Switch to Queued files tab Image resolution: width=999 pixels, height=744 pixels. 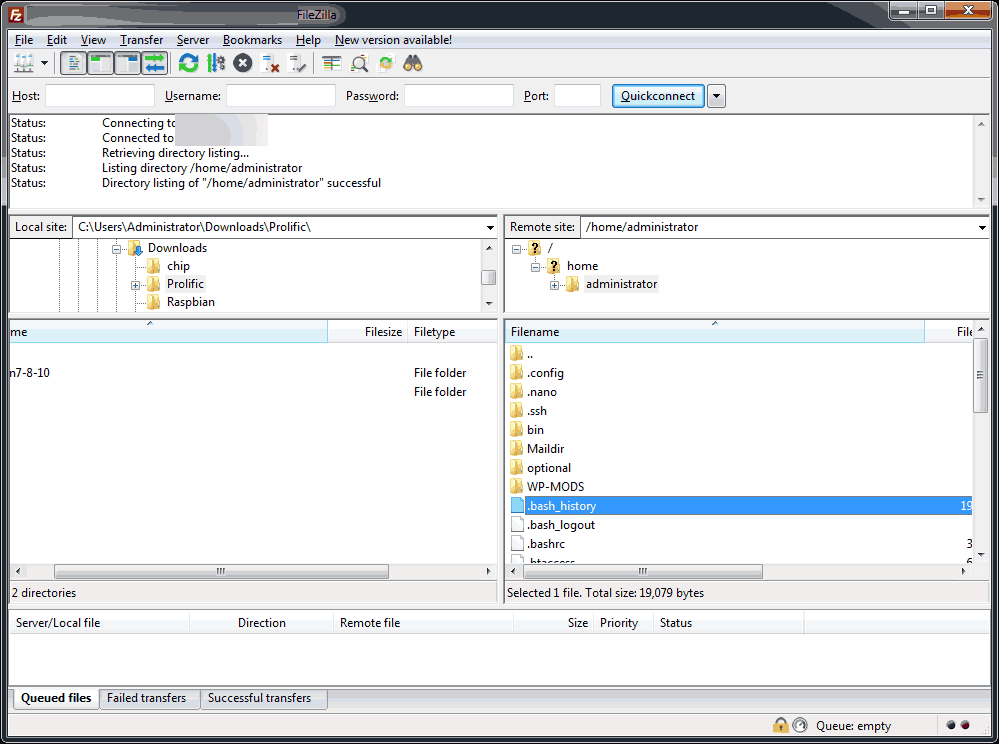click(56, 698)
